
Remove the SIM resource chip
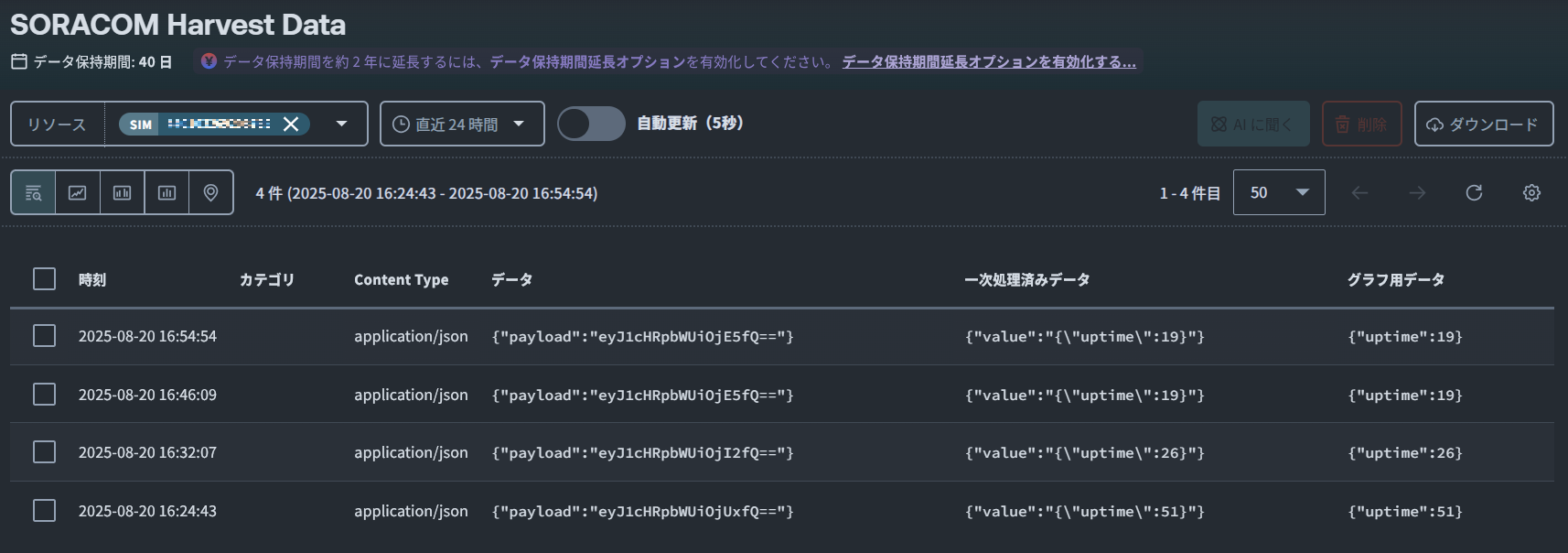point(291,124)
